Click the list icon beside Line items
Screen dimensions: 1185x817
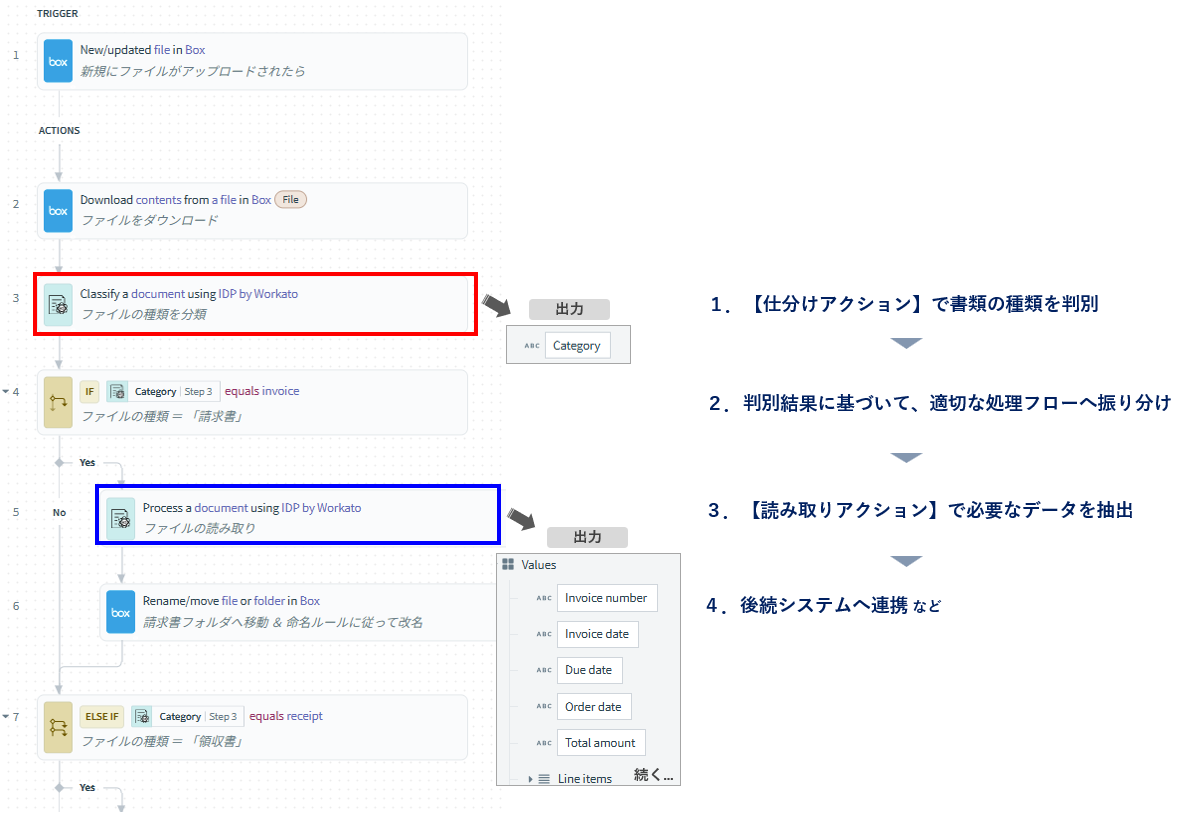coord(544,778)
